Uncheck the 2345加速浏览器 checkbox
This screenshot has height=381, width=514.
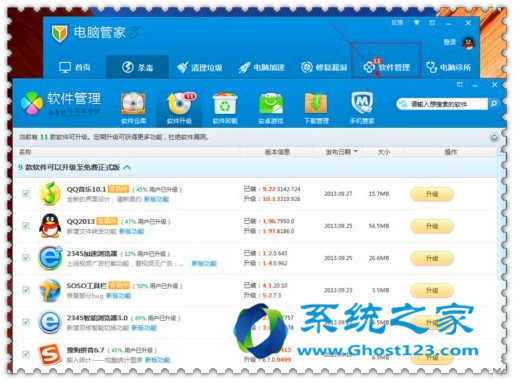coord(26,258)
